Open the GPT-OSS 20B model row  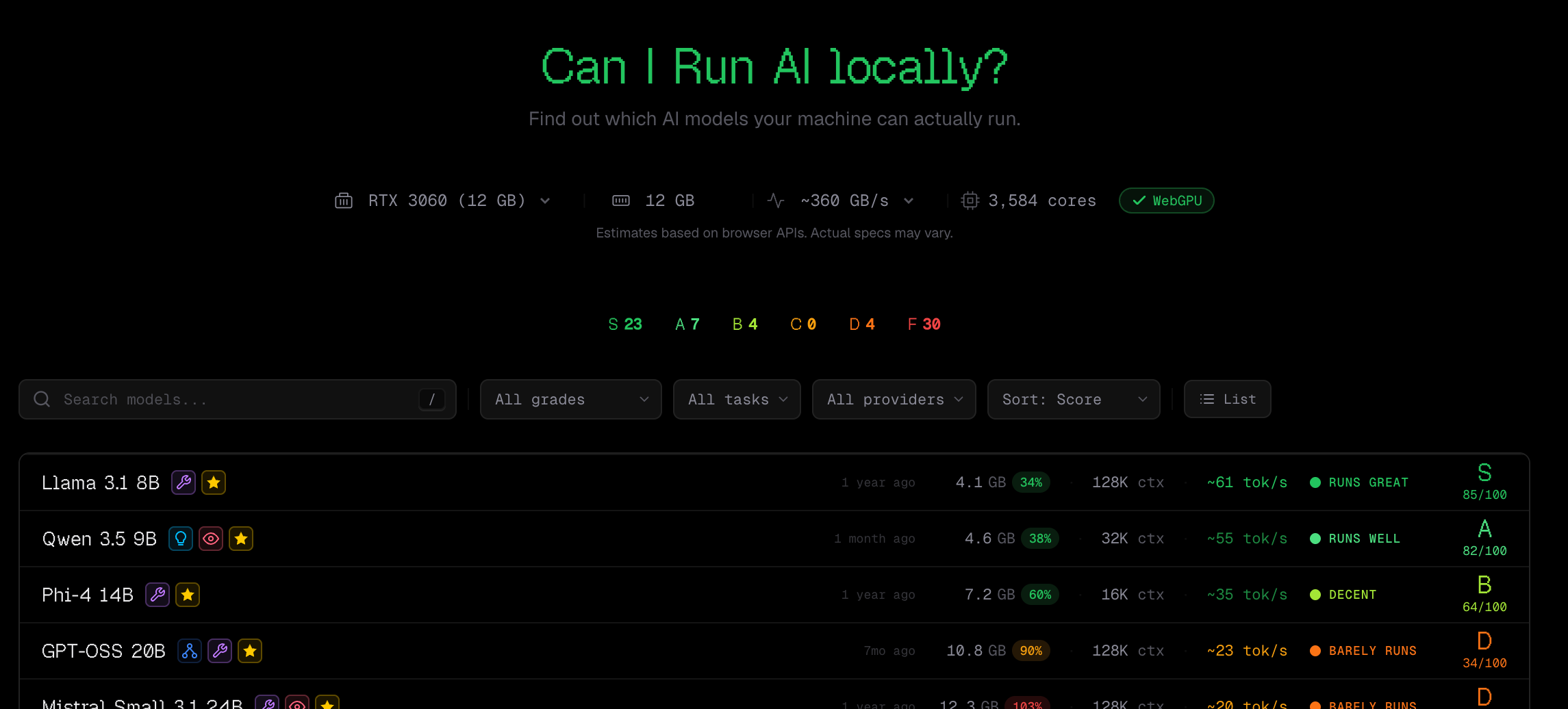tap(774, 651)
